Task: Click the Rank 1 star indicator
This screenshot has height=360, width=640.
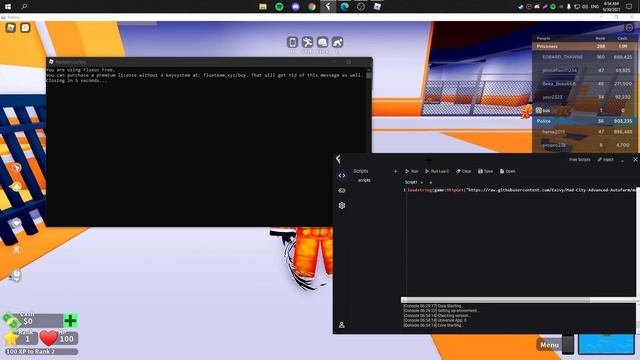Action: pyautogui.click(x=20, y=338)
